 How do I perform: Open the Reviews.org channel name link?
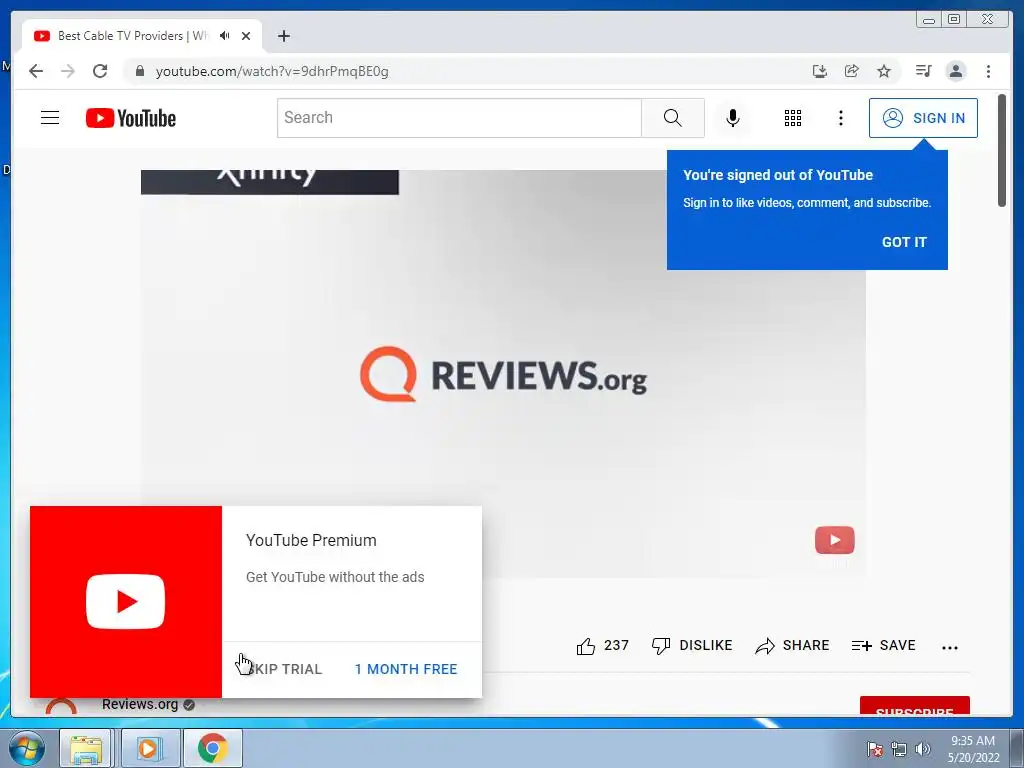pos(140,704)
